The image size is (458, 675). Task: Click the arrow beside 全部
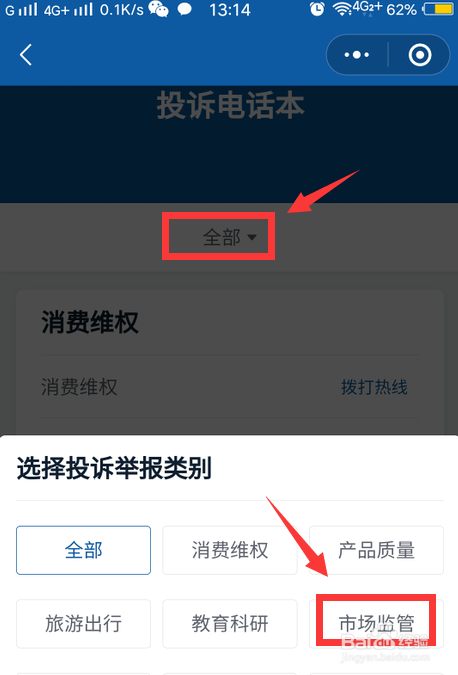[x=252, y=237]
